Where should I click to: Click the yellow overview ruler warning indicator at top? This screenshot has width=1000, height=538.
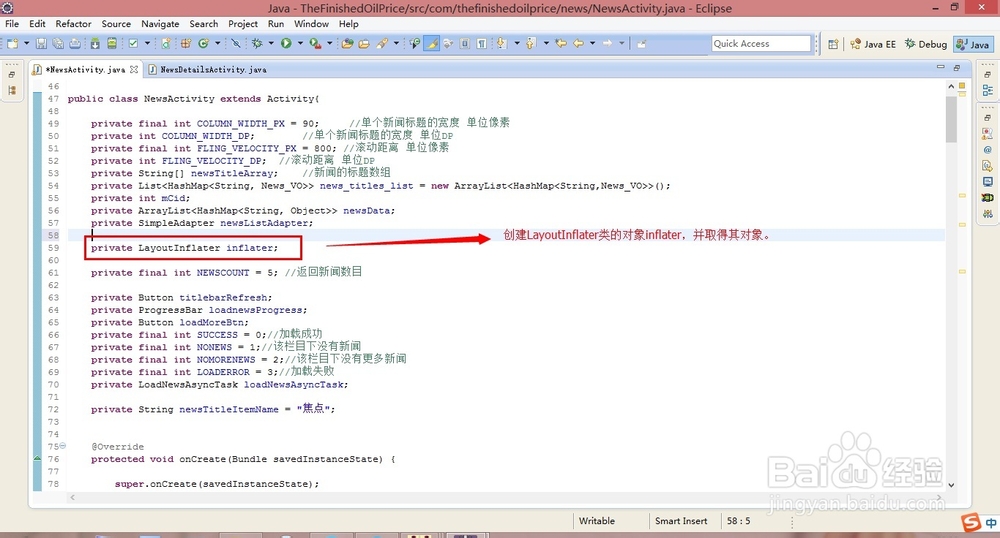962,85
